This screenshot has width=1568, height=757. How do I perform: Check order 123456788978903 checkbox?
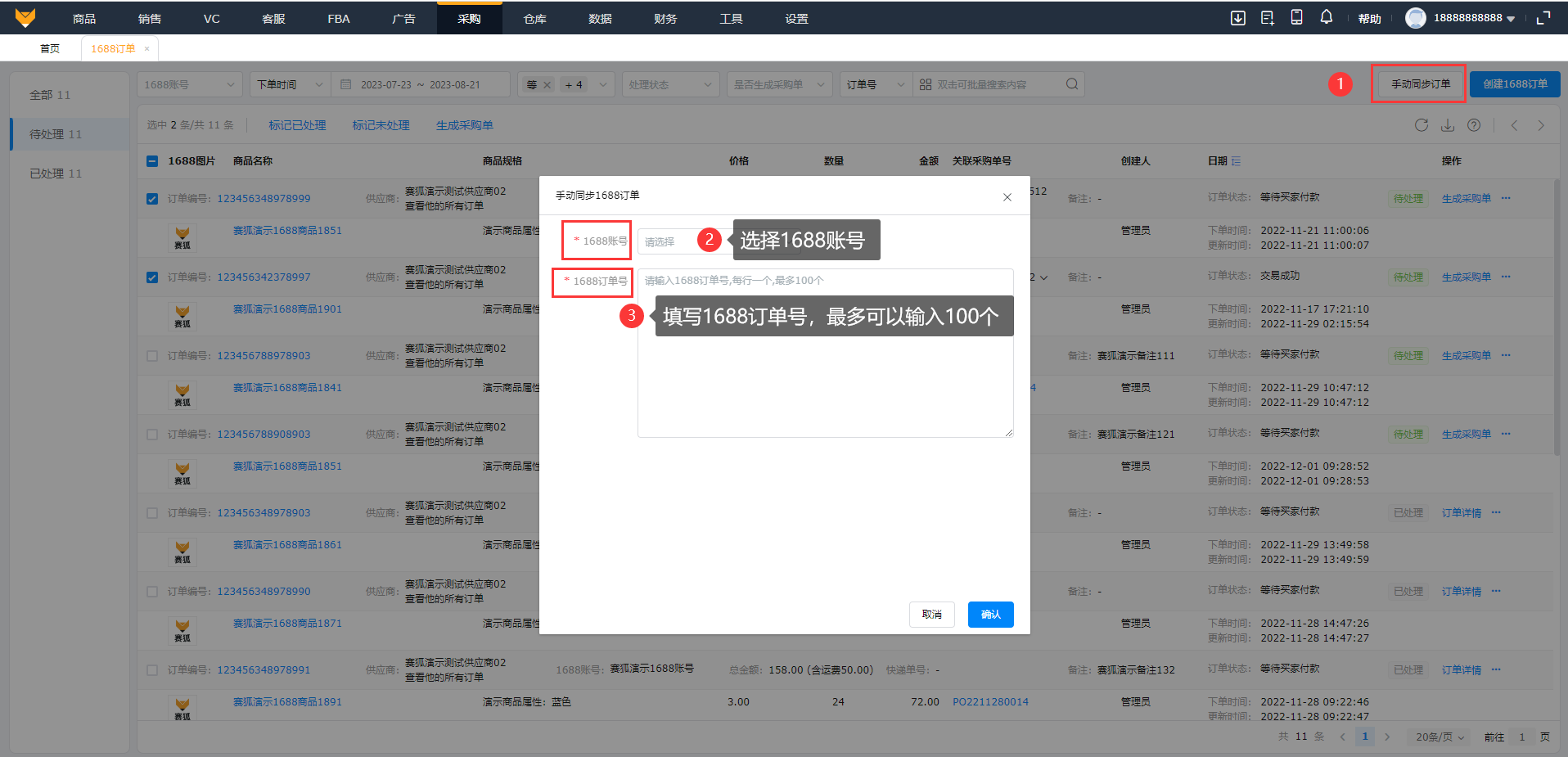click(152, 355)
